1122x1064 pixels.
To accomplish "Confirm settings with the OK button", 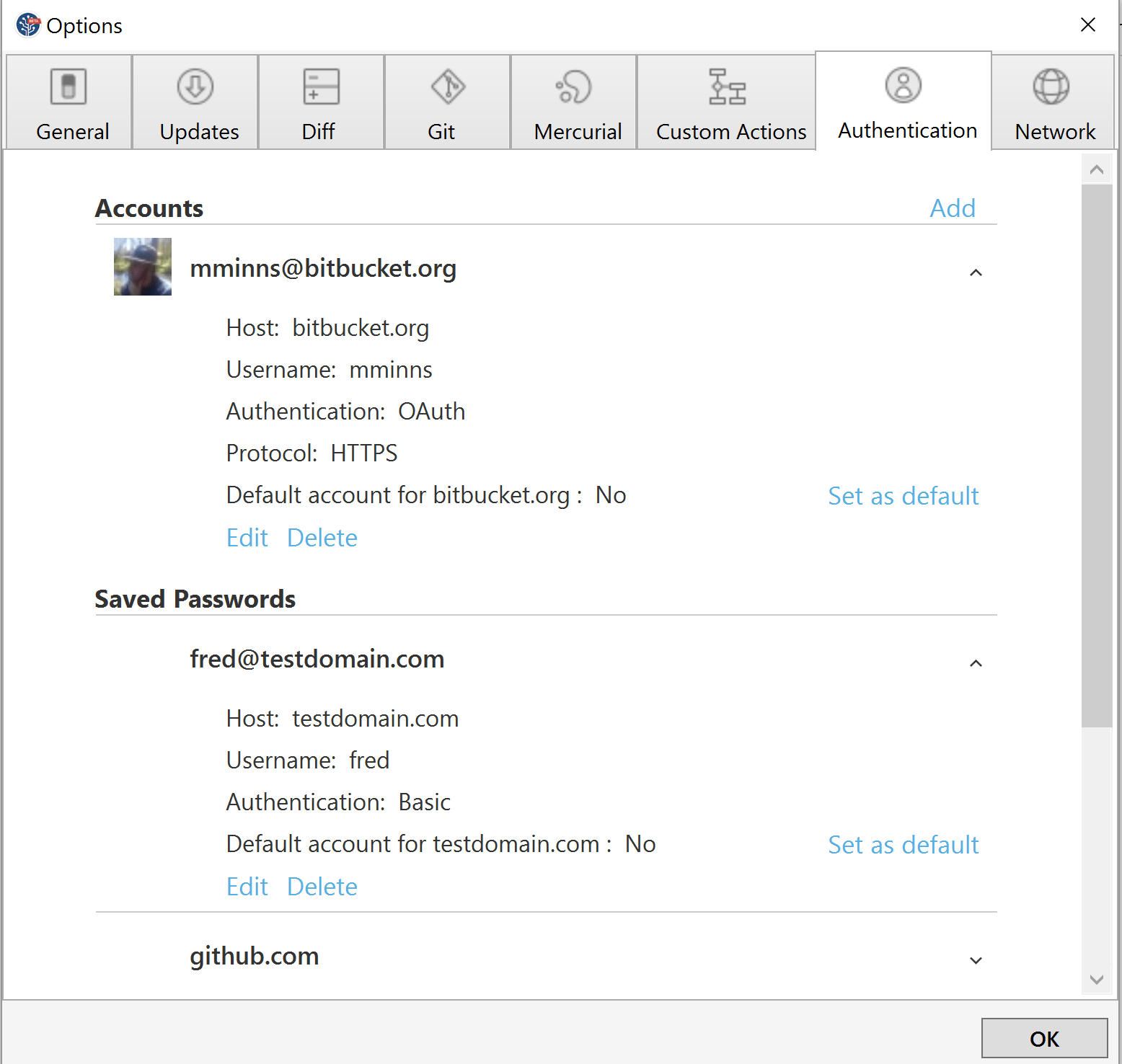I will (1044, 1038).
